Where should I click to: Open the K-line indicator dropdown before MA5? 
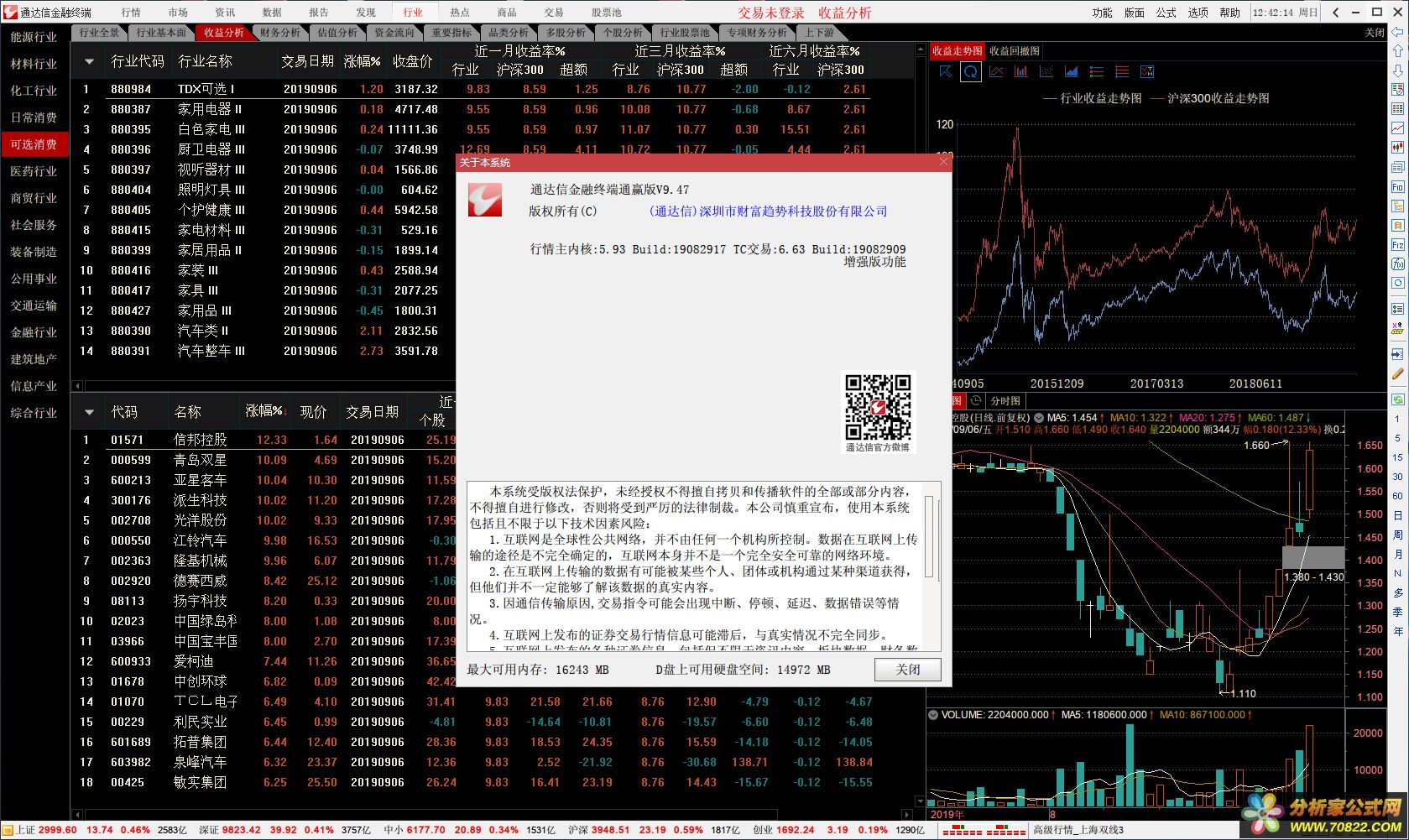[1039, 417]
